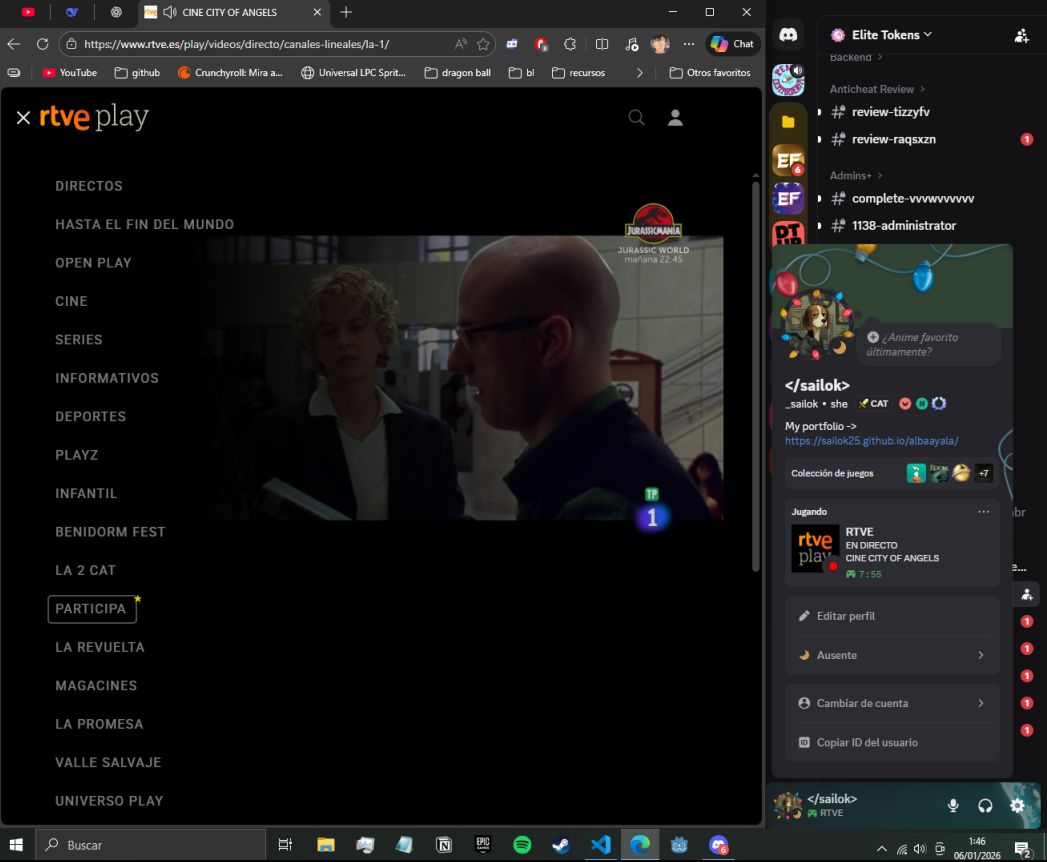Viewport: 1047px width, 862px height.
Task: Go to CINE section
Action: pos(71,301)
